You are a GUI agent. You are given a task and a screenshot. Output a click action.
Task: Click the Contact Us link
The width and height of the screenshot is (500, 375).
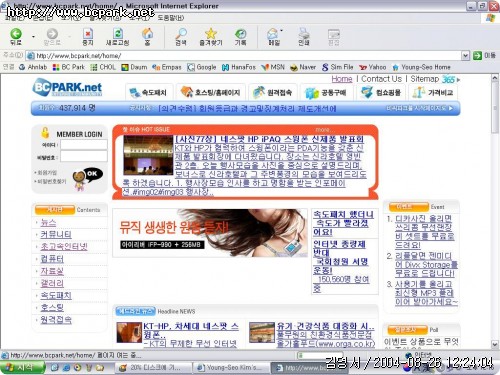tap(381, 79)
